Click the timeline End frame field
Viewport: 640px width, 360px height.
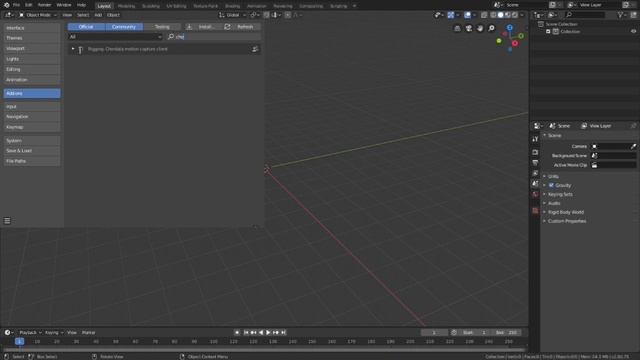click(x=507, y=333)
